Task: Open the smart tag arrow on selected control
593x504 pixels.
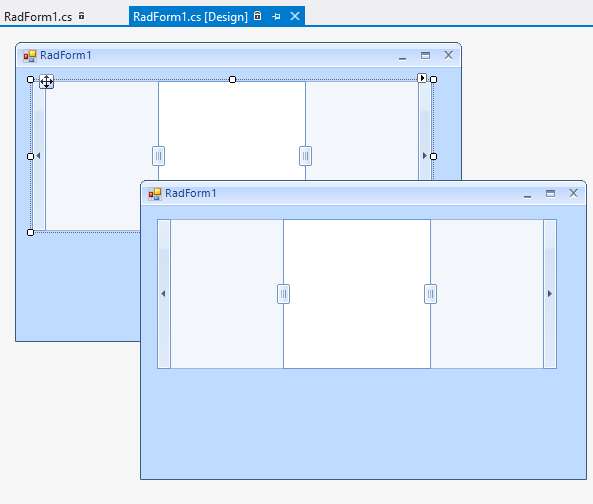Action: [x=422, y=78]
